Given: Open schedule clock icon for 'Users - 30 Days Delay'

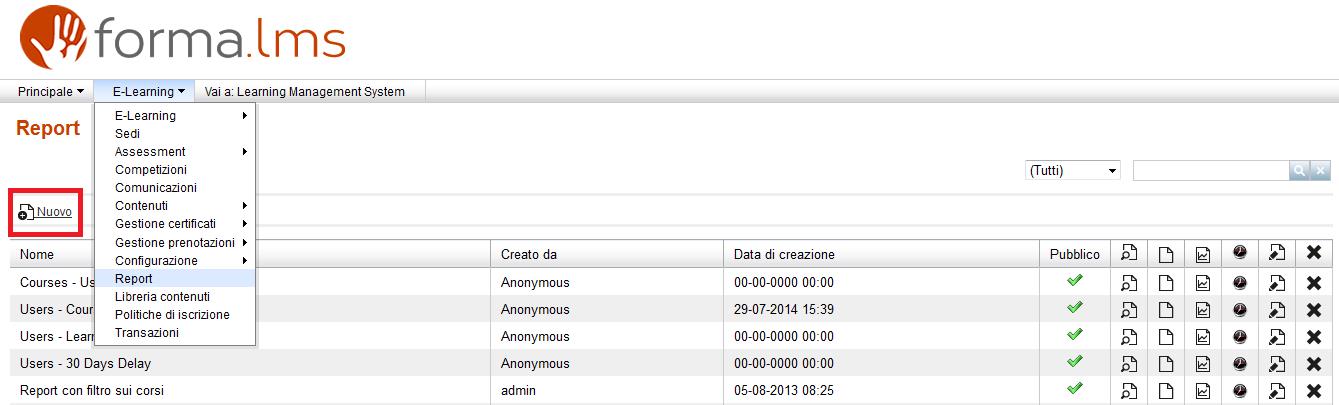Looking at the screenshot, I should coord(1240,364).
